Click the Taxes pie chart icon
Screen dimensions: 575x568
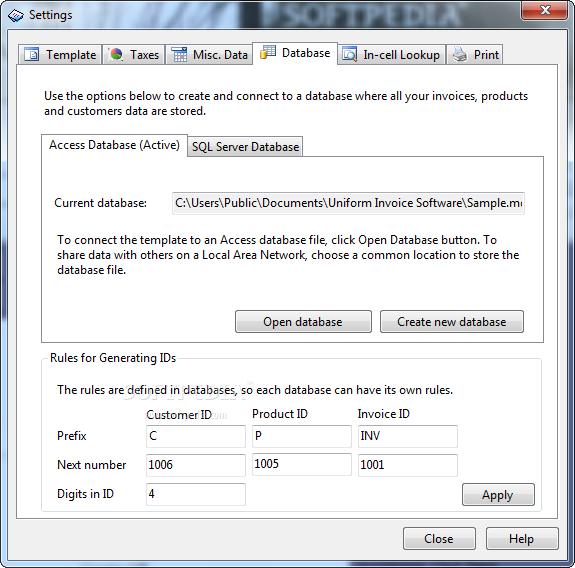pos(116,55)
